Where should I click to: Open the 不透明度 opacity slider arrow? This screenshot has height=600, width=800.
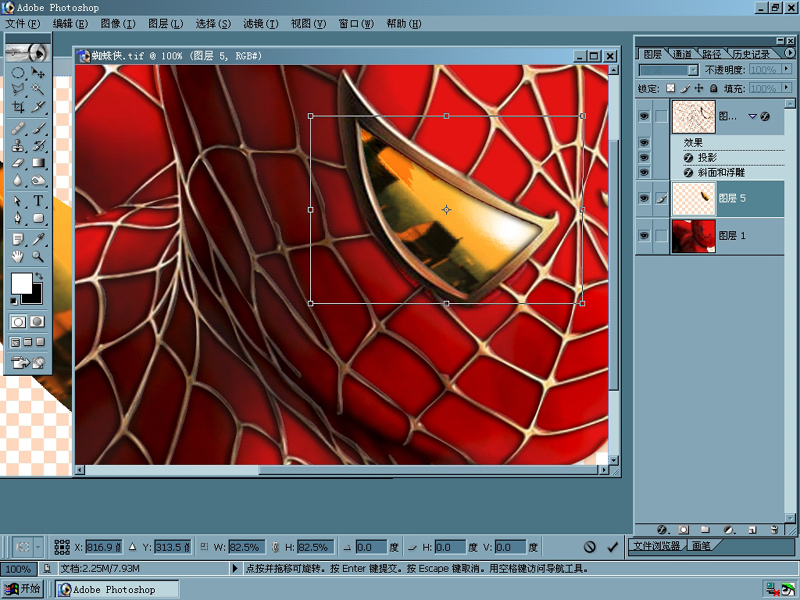pos(787,69)
